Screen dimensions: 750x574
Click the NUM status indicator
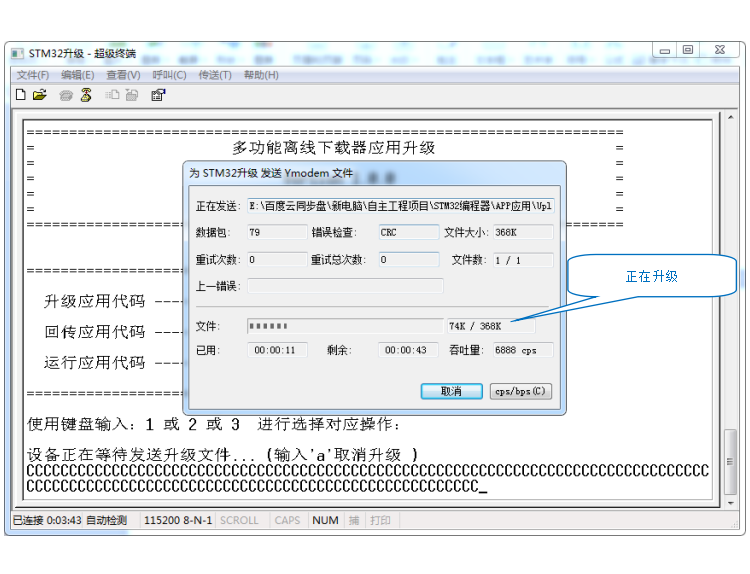coord(325,520)
